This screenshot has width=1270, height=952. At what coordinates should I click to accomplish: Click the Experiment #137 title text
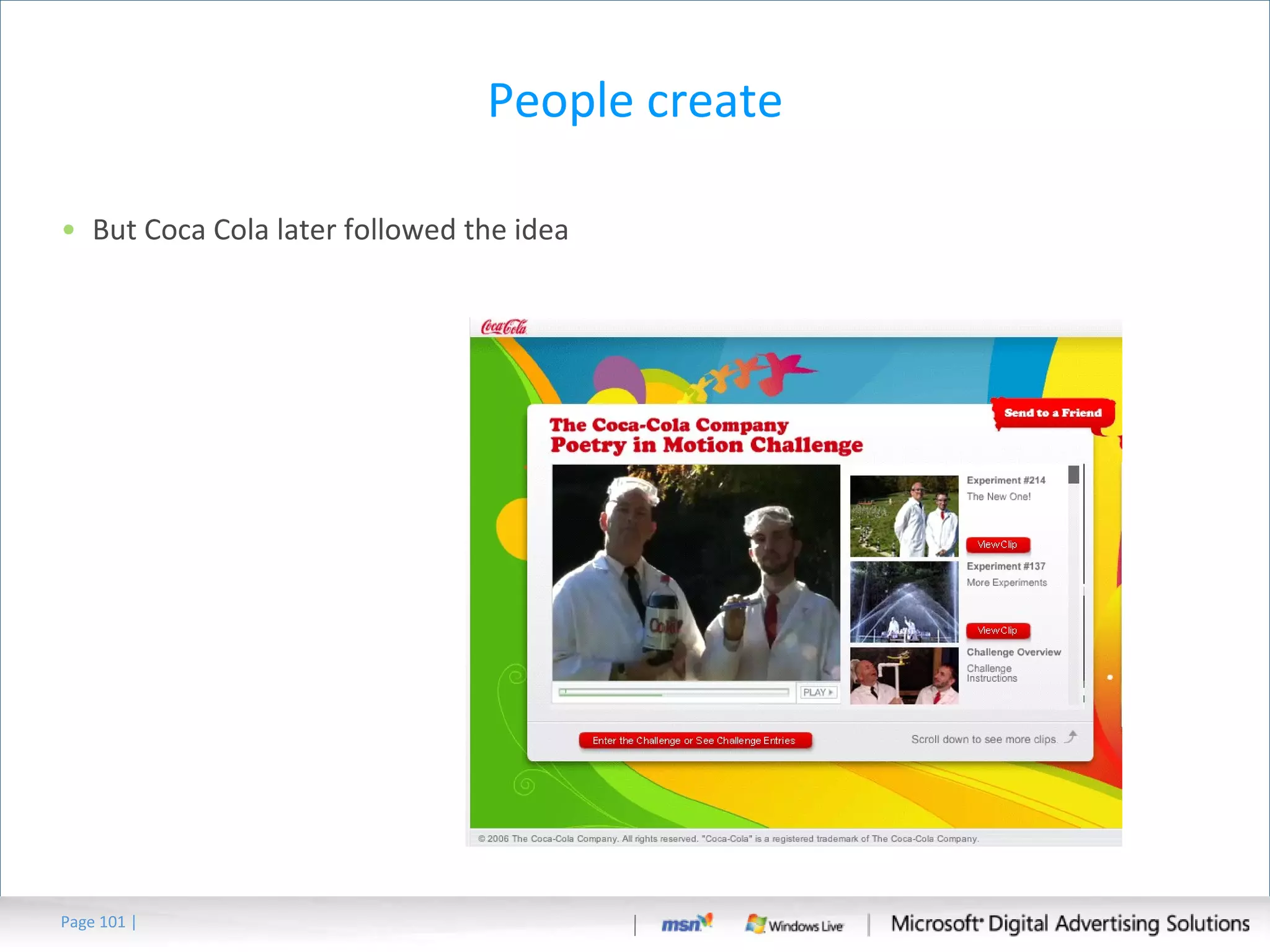pos(1006,566)
